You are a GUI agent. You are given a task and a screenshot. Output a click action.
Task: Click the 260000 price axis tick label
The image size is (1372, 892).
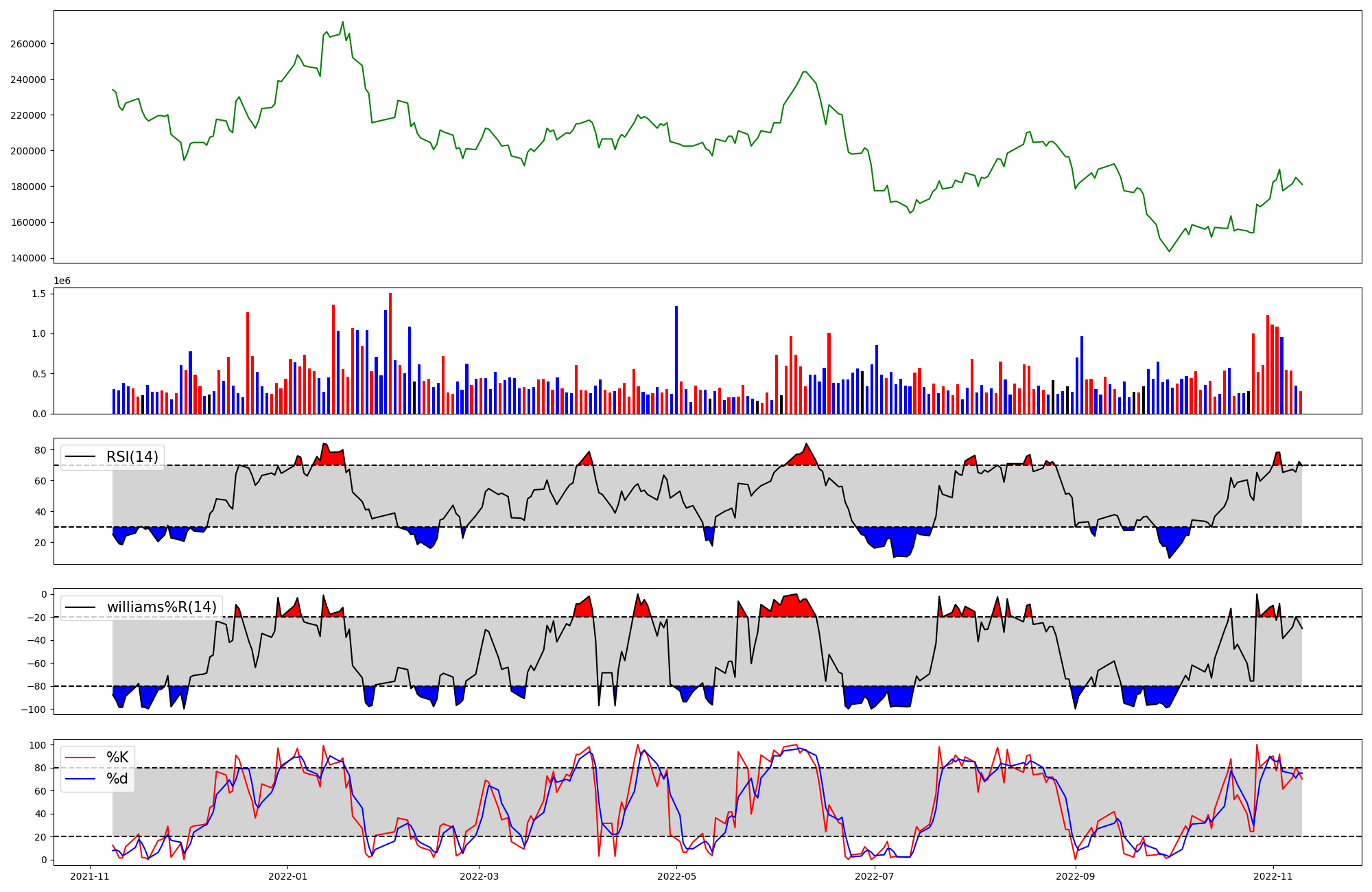pos(28,44)
